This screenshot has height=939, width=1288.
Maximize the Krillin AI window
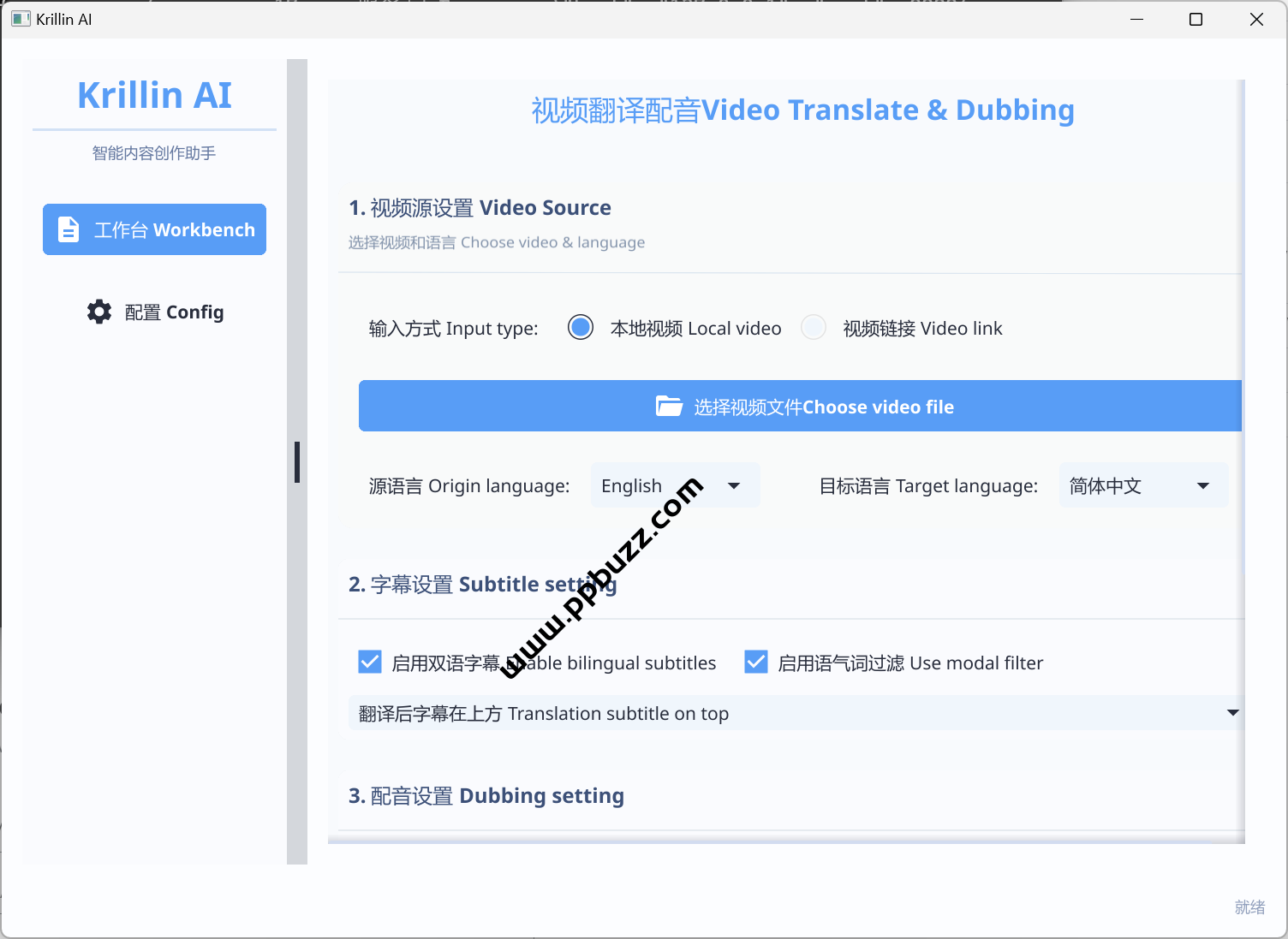tap(1196, 19)
